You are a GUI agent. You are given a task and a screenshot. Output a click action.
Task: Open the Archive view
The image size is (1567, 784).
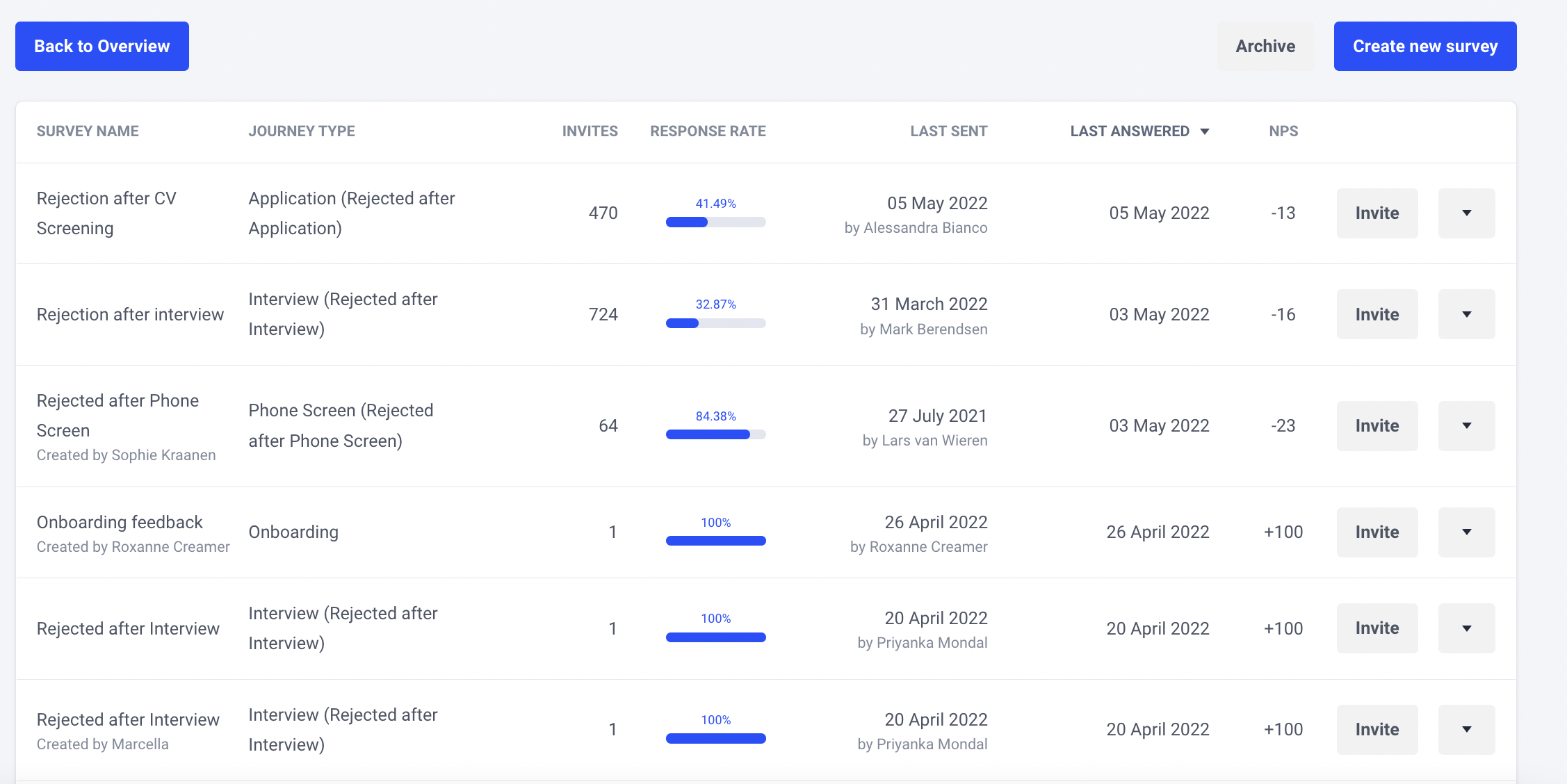click(x=1265, y=46)
